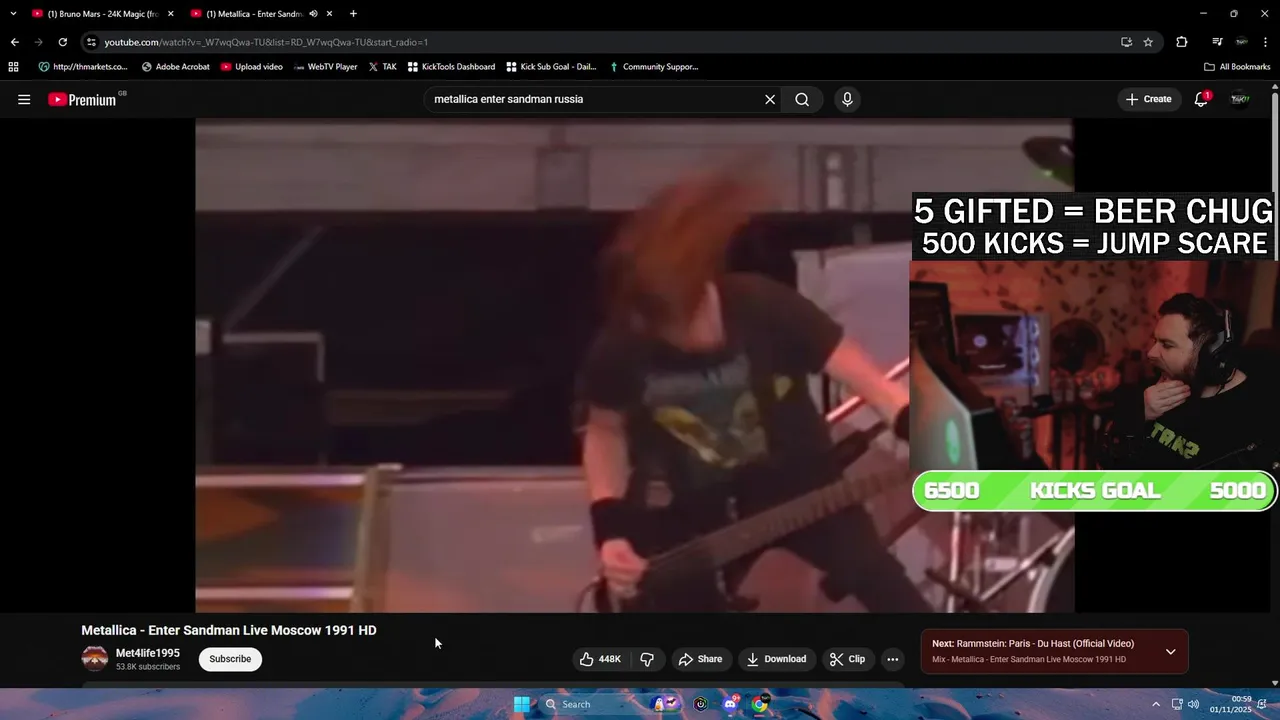
Task: Open the Kick Sub Goal bookmark
Action: 551,67
